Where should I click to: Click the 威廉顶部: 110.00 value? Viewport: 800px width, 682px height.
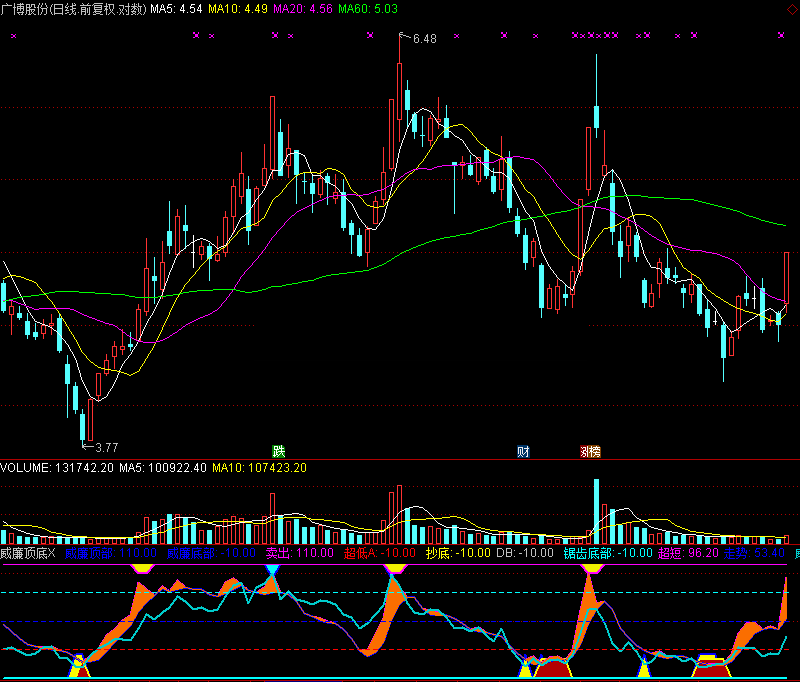111,553
